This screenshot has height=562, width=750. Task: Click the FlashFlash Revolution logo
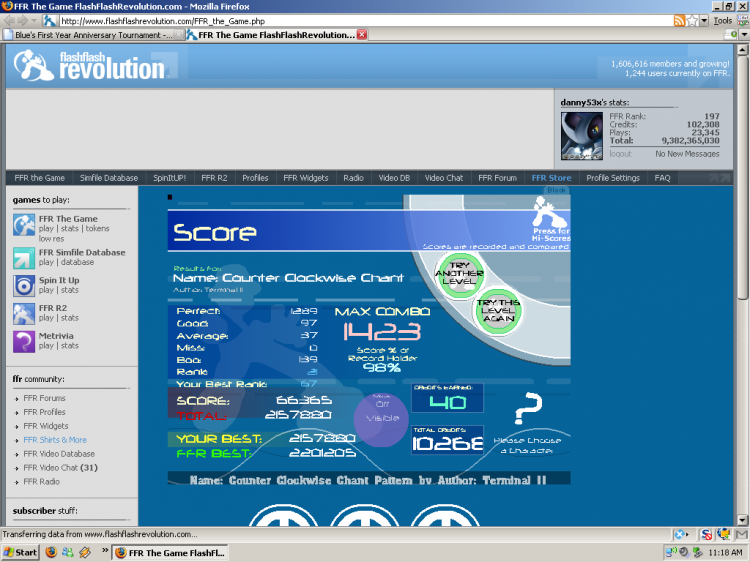(91, 65)
